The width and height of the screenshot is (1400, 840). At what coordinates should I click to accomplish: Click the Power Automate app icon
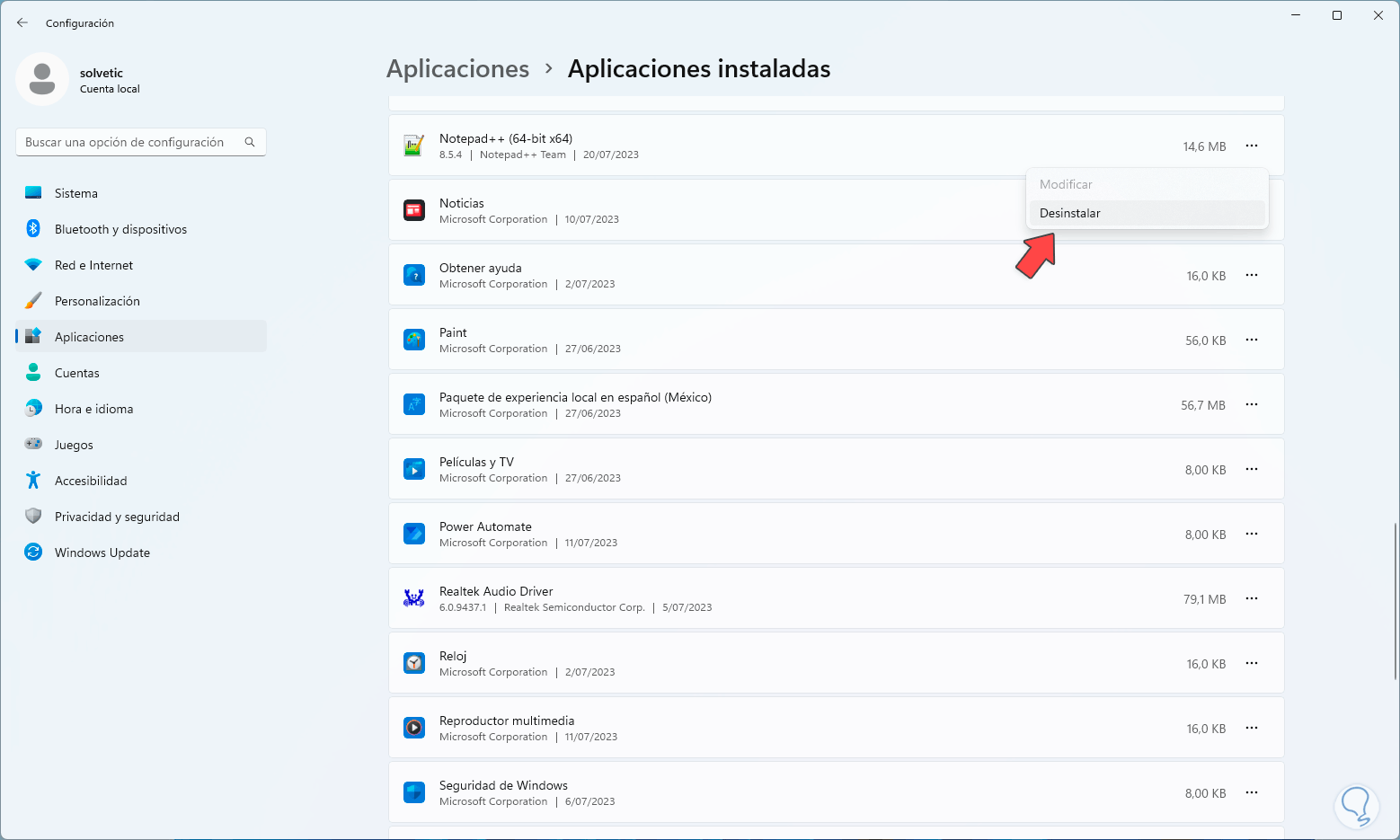click(413, 534)
